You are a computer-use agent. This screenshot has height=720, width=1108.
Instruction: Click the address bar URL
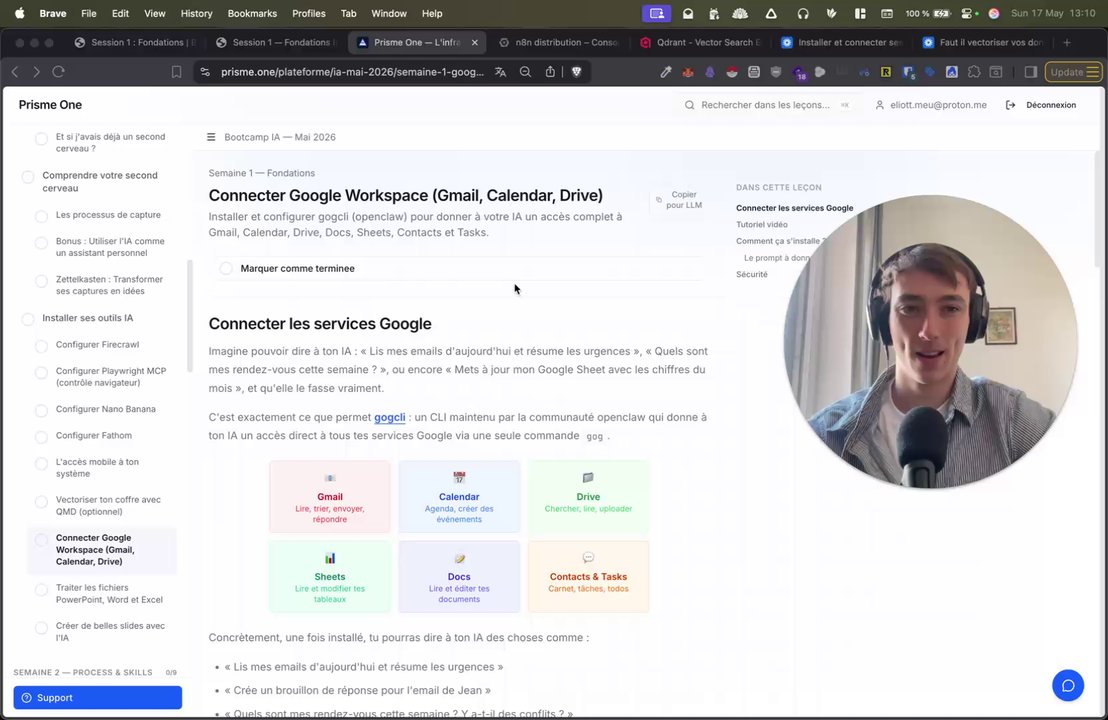click(352, 72)
